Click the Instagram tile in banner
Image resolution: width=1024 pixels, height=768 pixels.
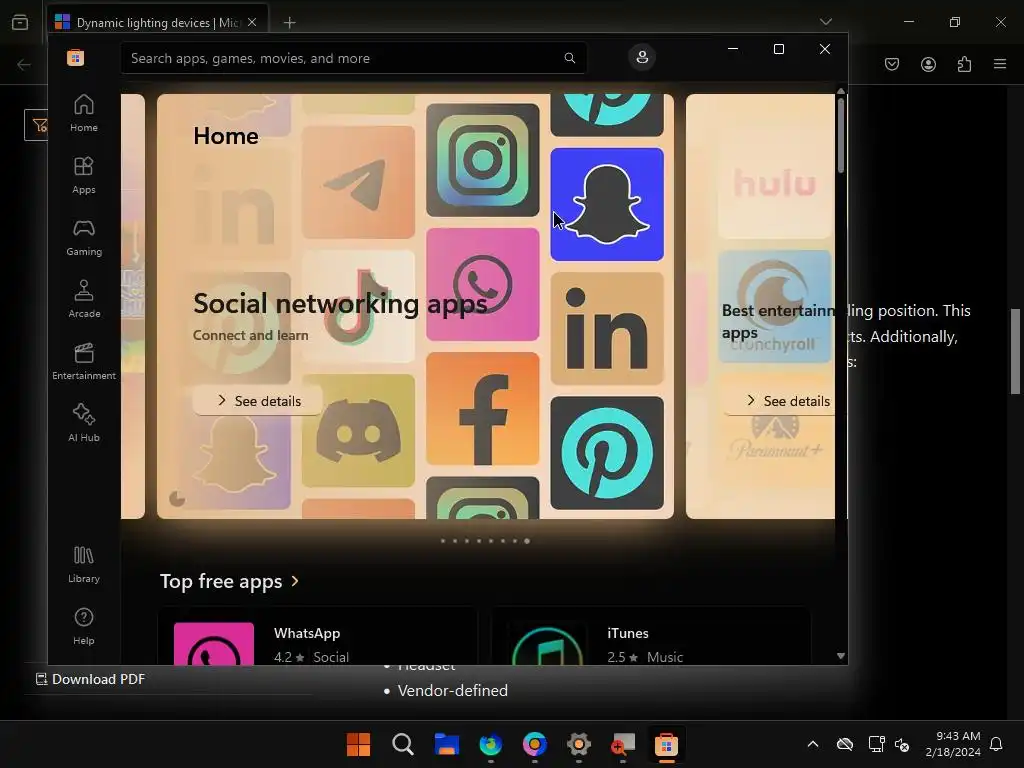click(483, 160)
